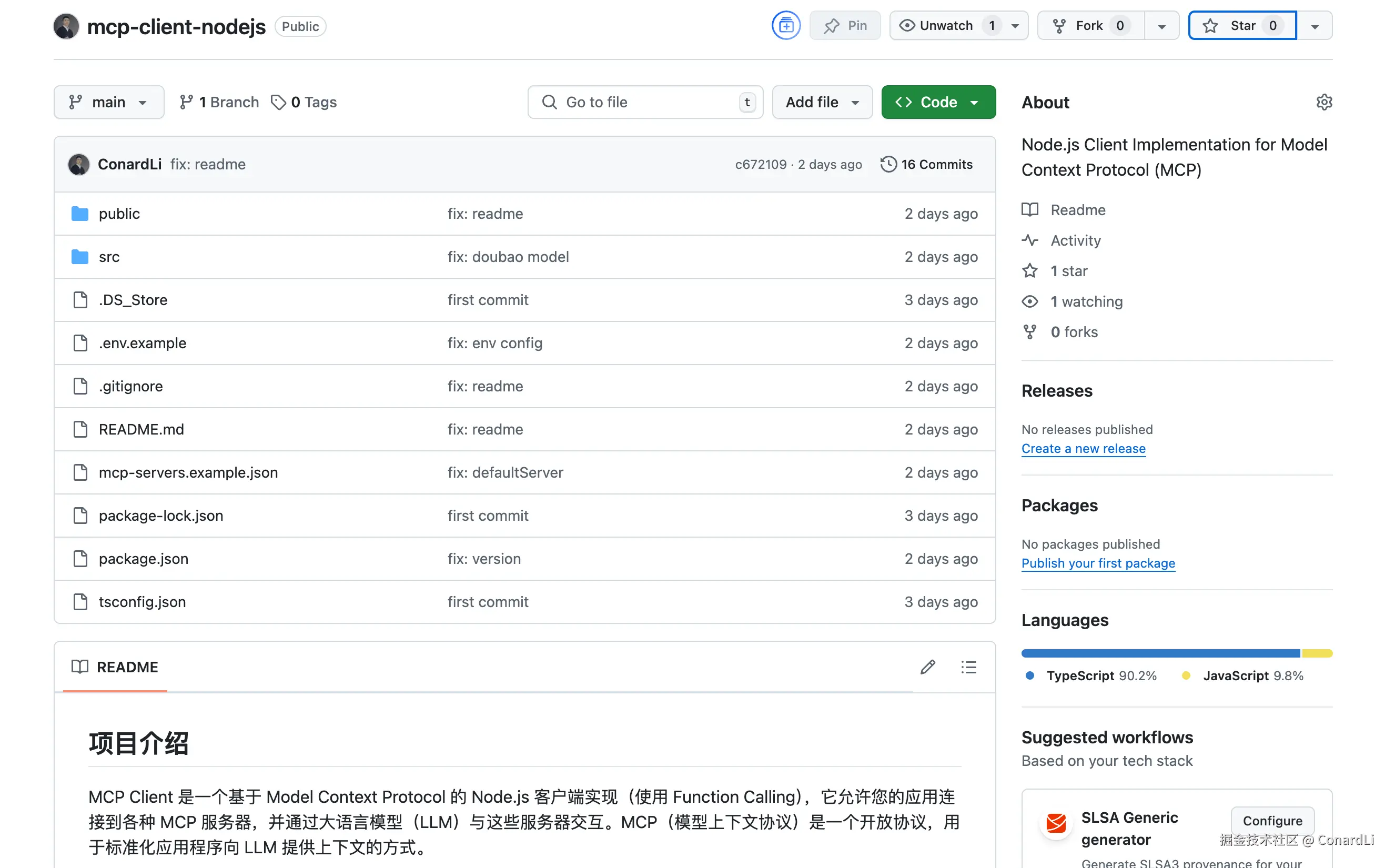1395x868 pixels.
Task: Click Create a new release link
Action: pyautogui.click(x=1083, y=449)
